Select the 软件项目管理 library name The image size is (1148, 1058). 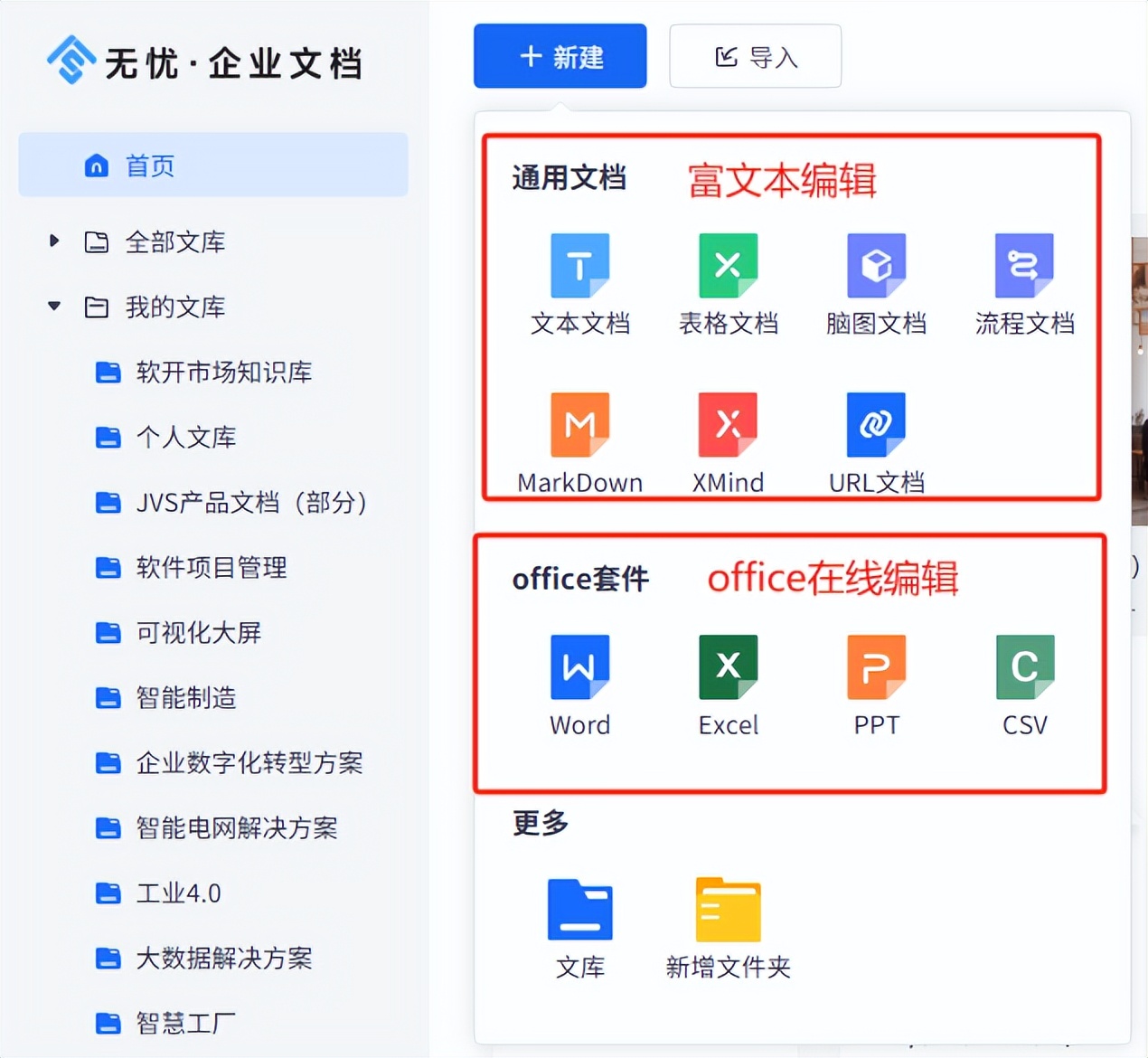pos(212,568)
